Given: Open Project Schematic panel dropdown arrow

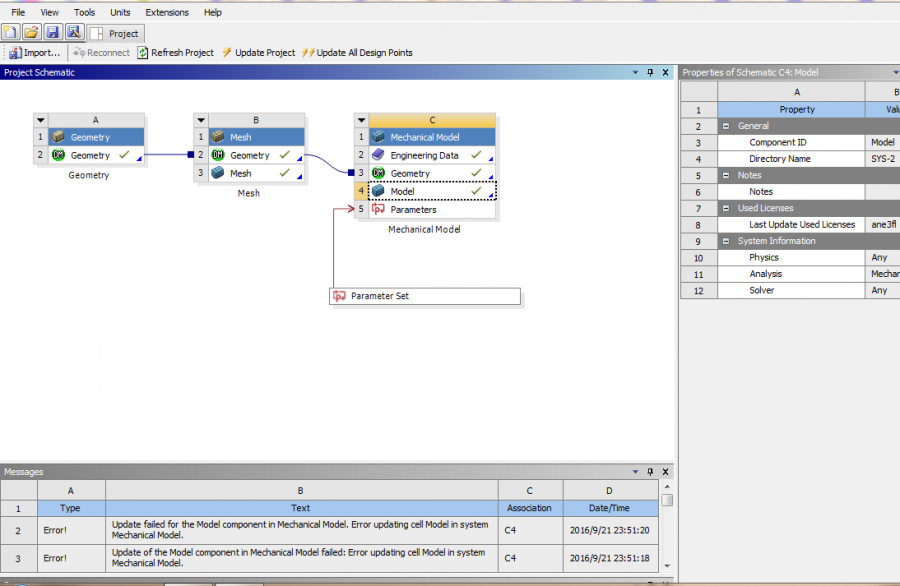Looking at the screenshot, I should pos(635,72).
